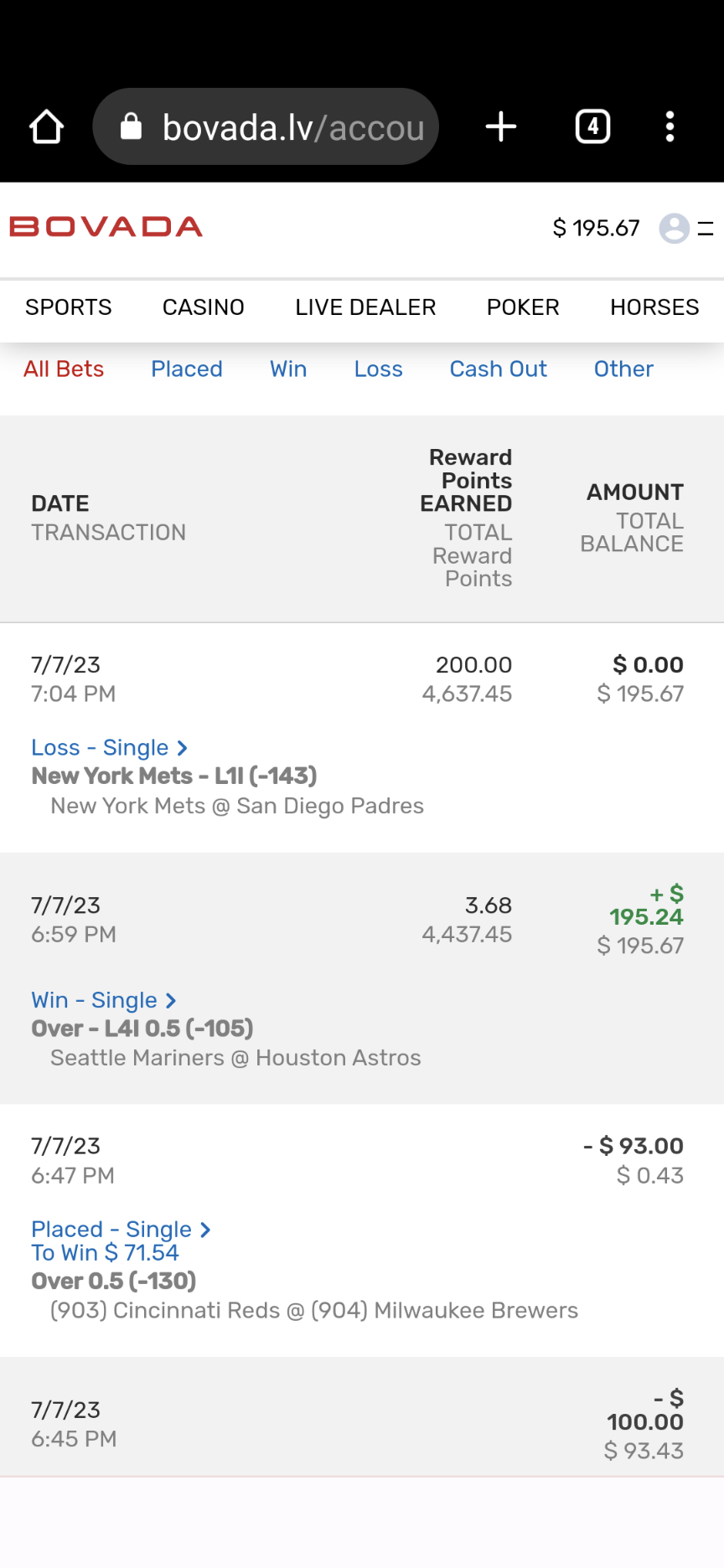Tap the lock icon in address bar
The height and width of the screenshot is (1568, 724).
point(132,127)
